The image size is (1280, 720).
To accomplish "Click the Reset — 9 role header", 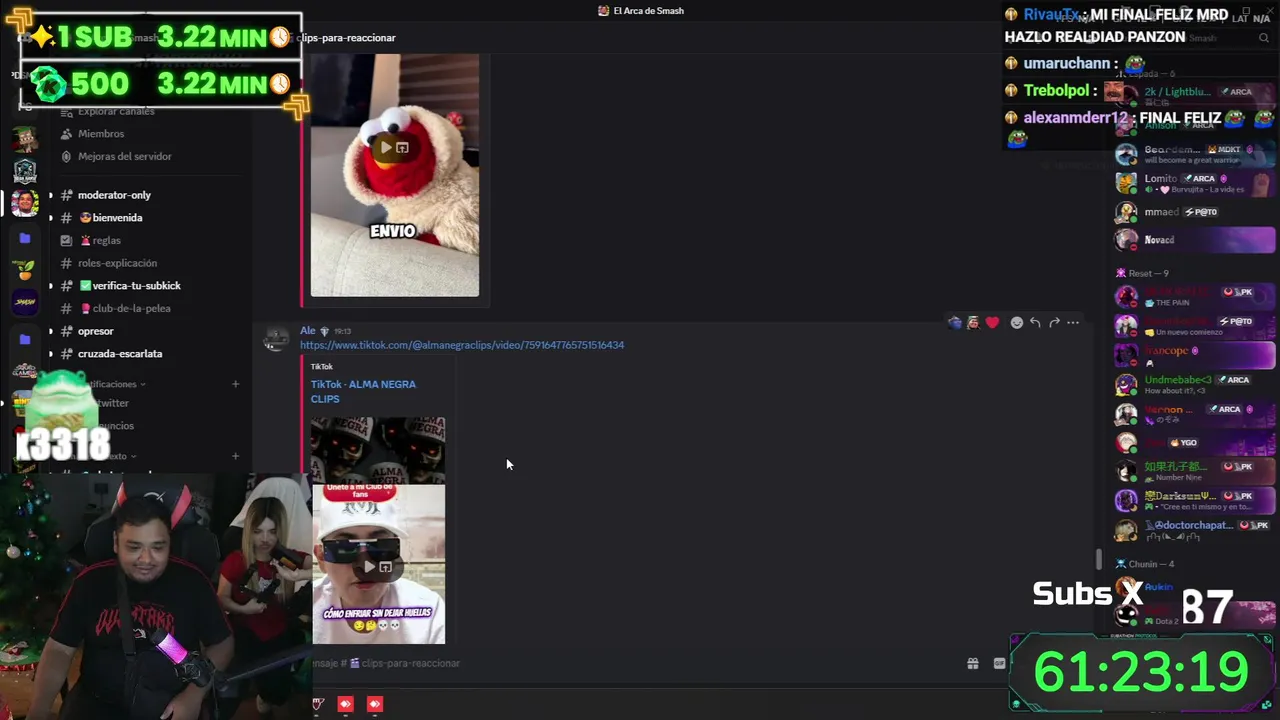I will tap(1148, 273).
